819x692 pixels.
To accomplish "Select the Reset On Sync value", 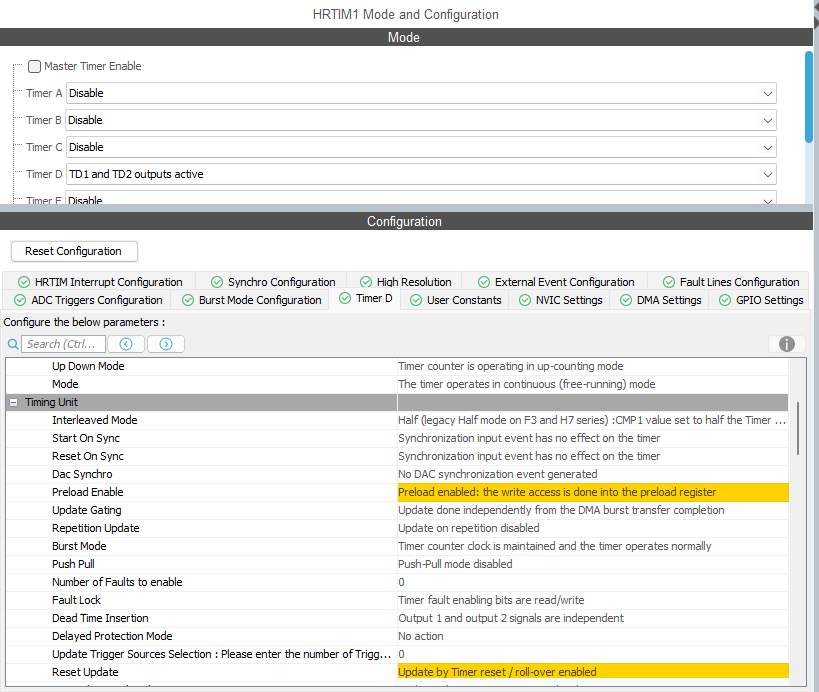I will point(593,456).
